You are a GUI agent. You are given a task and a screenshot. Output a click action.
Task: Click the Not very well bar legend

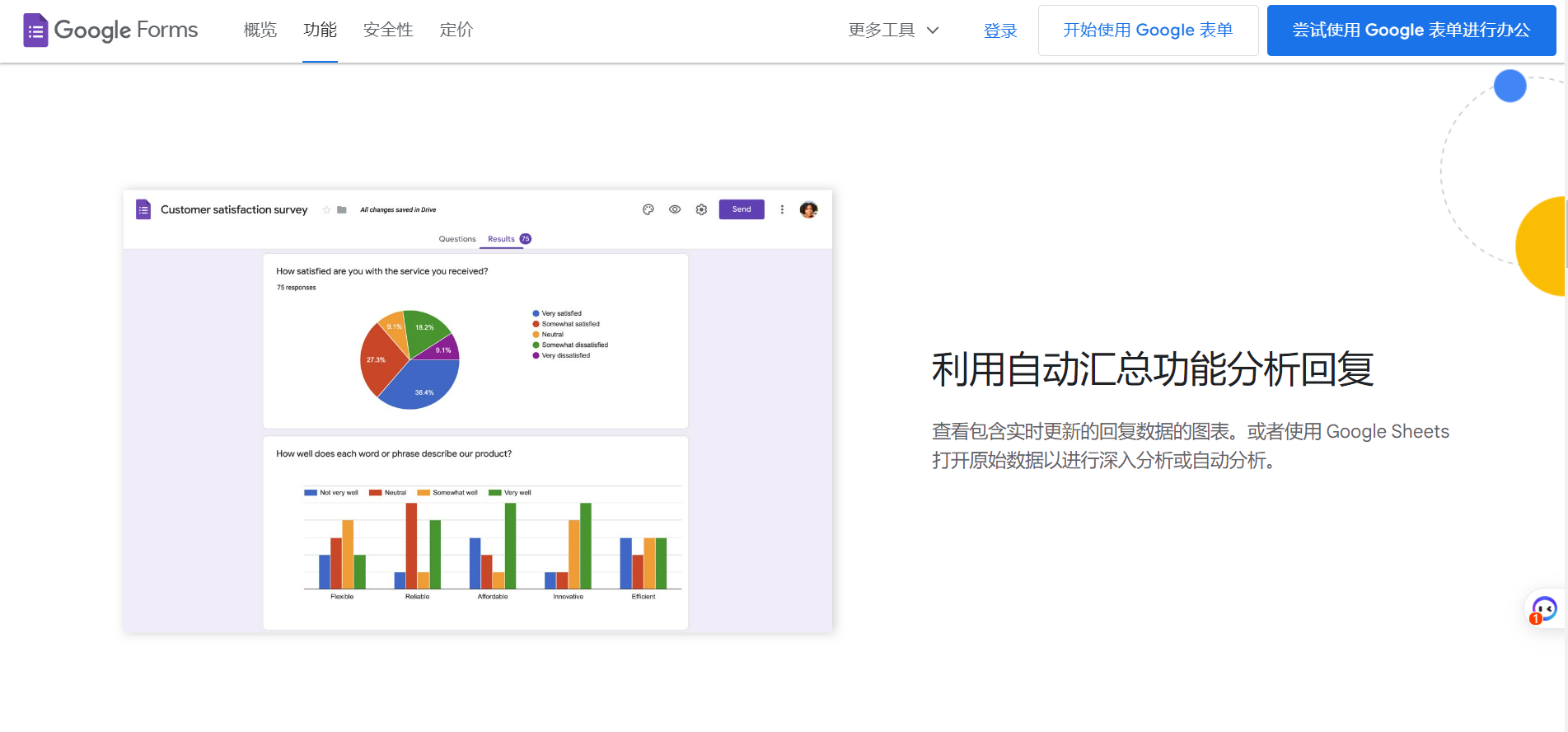[x=331, y=493]
